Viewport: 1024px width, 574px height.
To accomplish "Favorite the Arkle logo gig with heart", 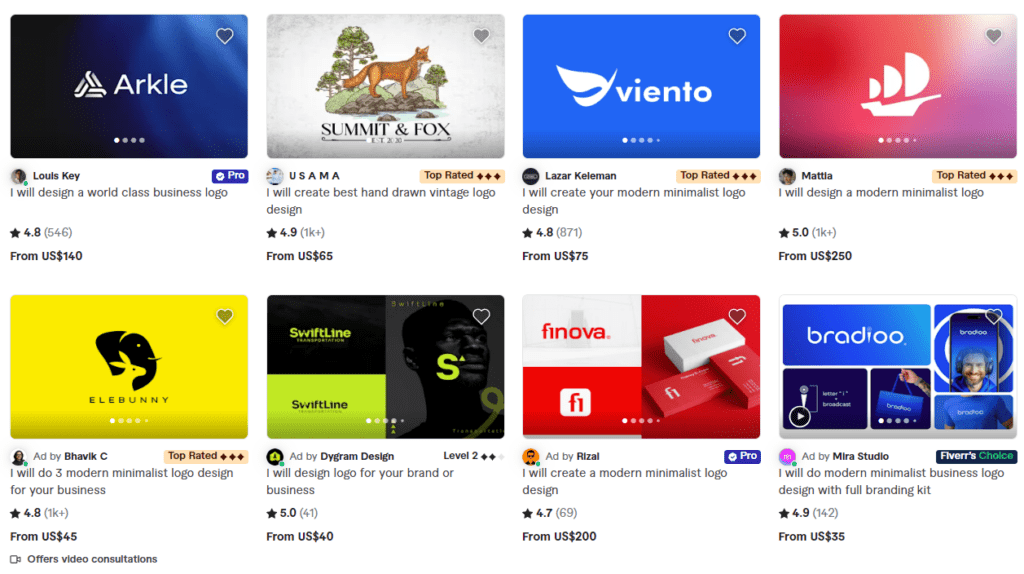I will coord(225,36).
